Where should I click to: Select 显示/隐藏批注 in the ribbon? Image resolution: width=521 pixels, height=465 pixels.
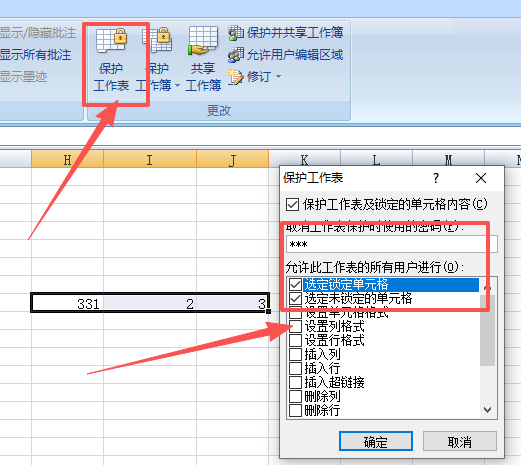pos(37,33)
